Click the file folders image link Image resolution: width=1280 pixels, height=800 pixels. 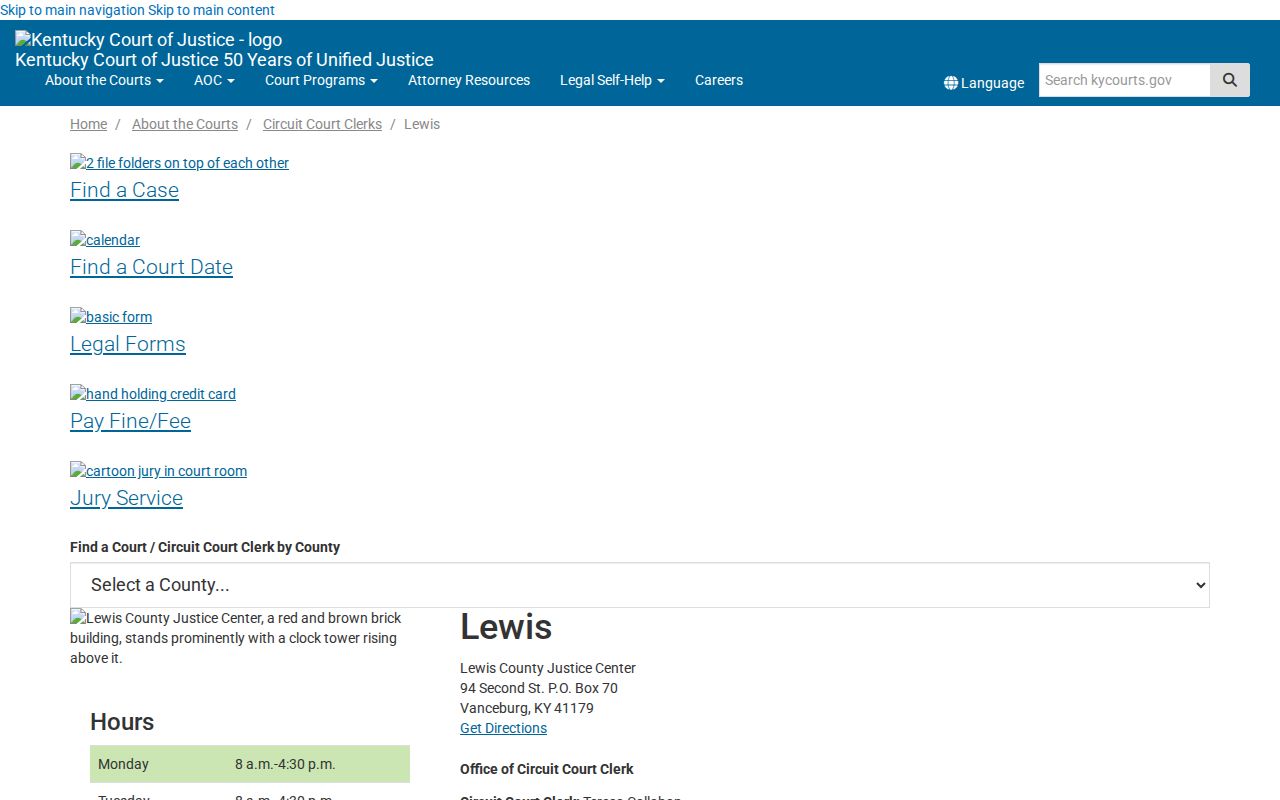pyautogui.click(x=180, y=163)
